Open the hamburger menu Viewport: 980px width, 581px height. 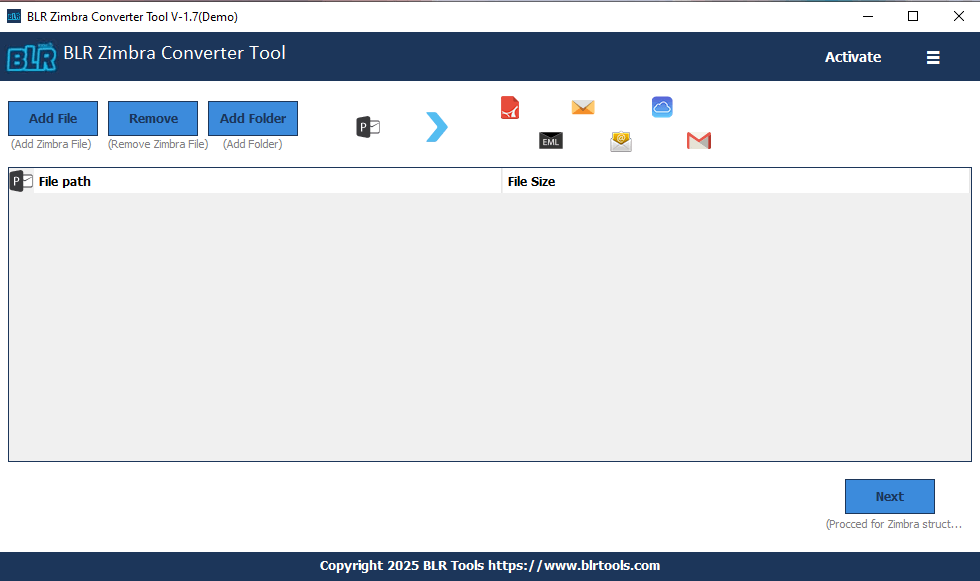tap(933, 57)
